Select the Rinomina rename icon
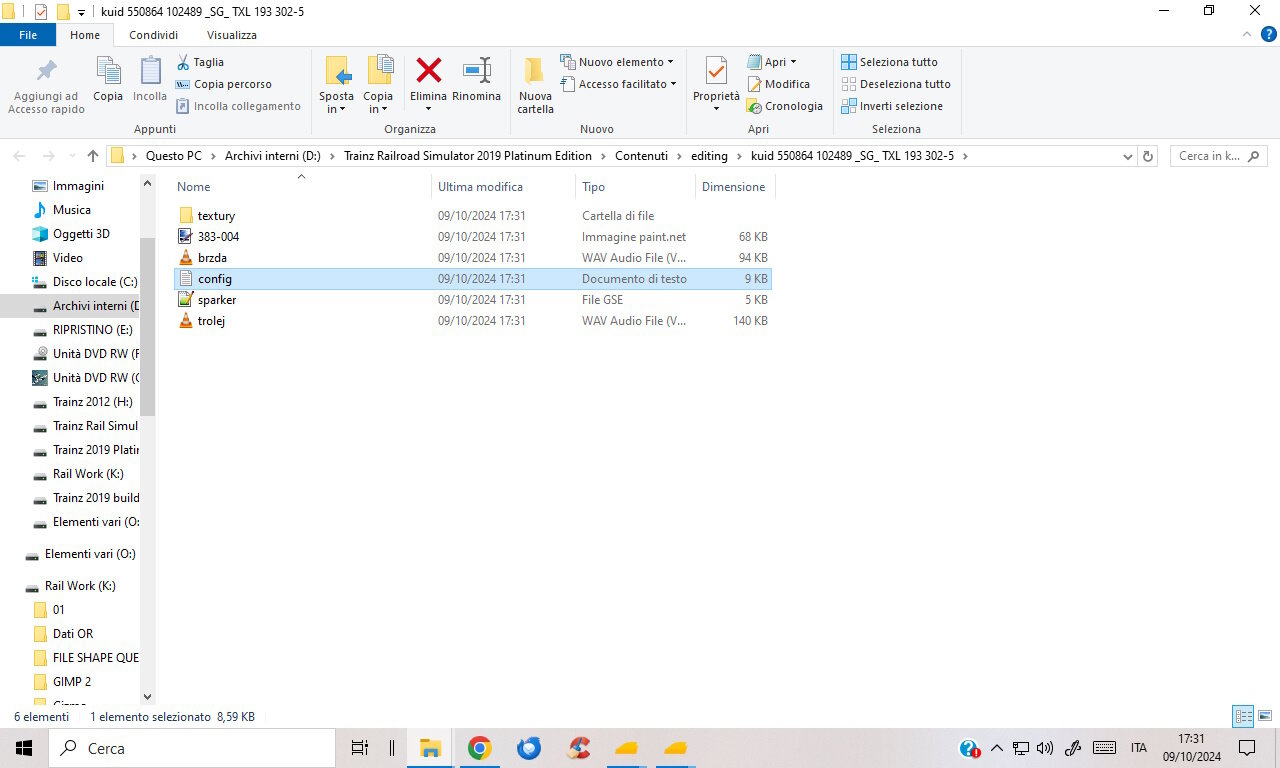Screen dimensions: 1280x768 477,71
